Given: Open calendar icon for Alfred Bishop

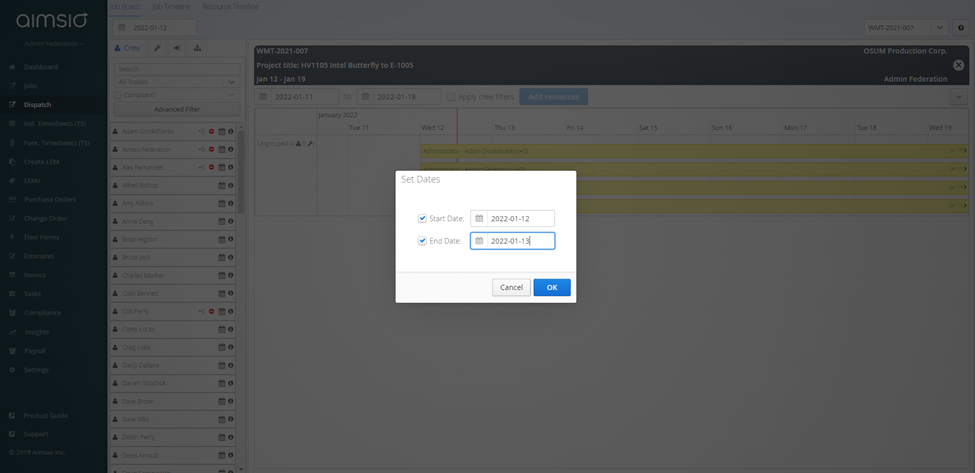Looking at the screenshot, I should tap(221, 186).
